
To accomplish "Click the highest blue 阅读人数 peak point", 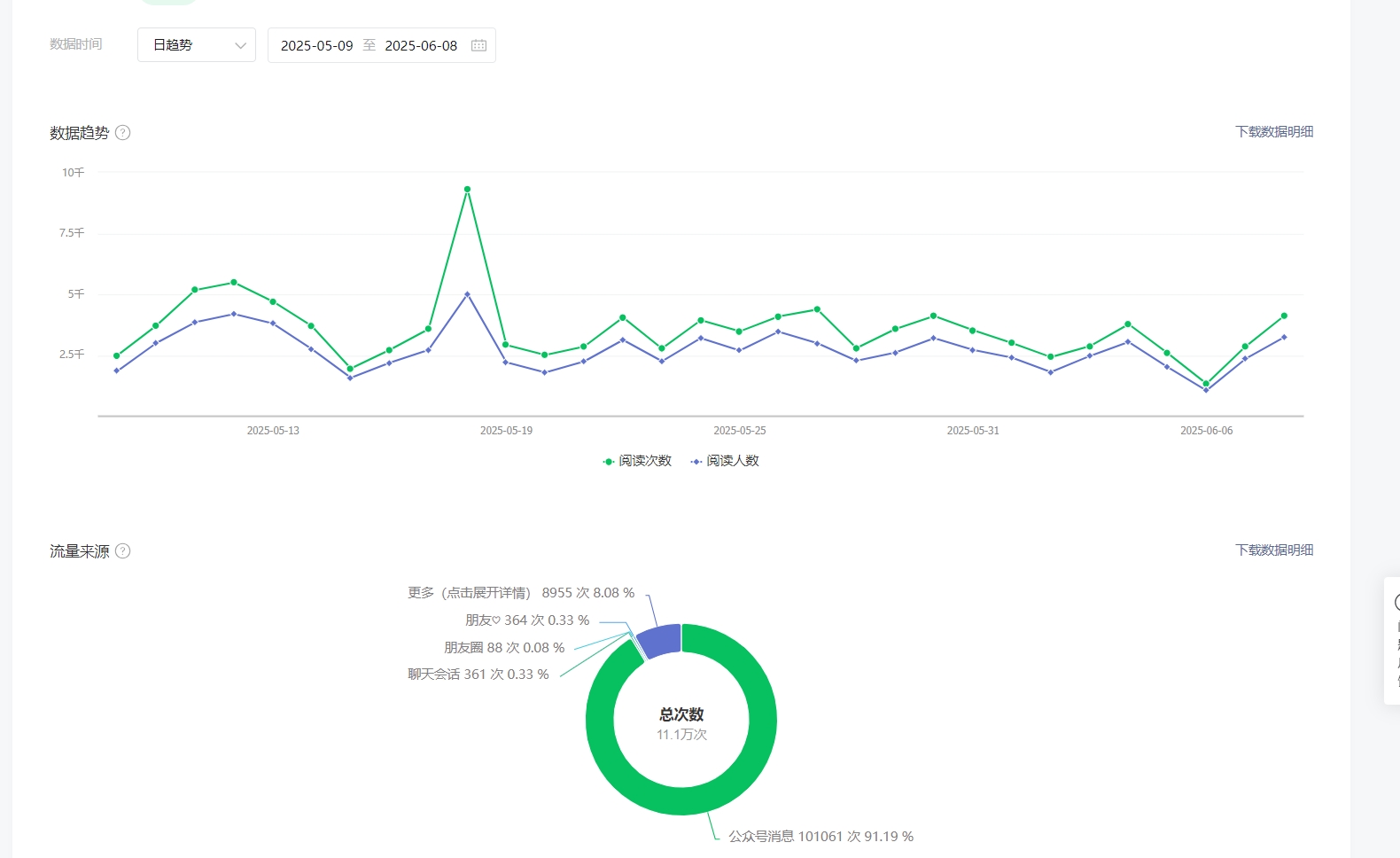I will [x=467, y=294].
